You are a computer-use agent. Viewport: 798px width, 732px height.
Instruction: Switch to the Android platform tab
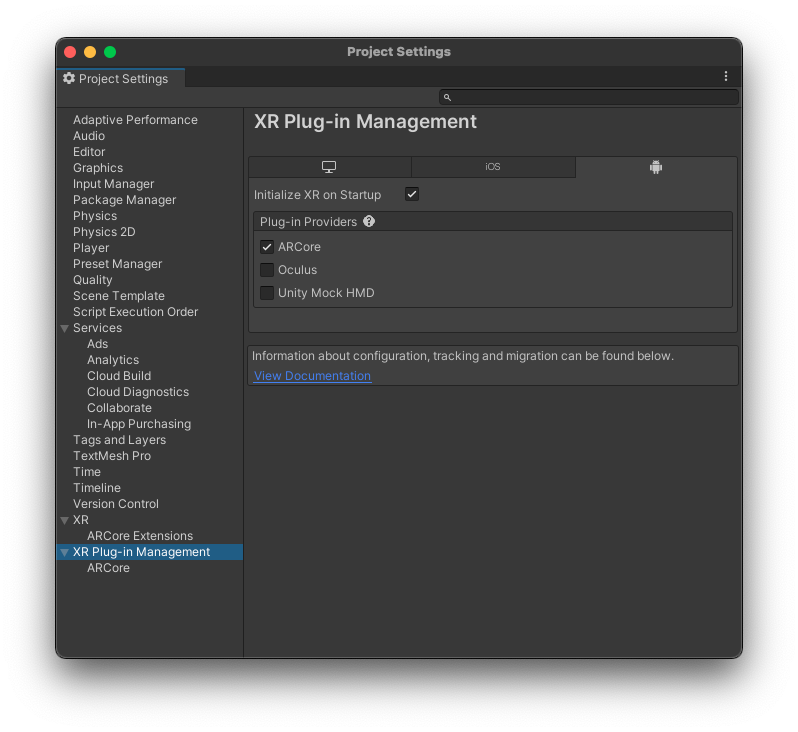(x=656, y=167)
